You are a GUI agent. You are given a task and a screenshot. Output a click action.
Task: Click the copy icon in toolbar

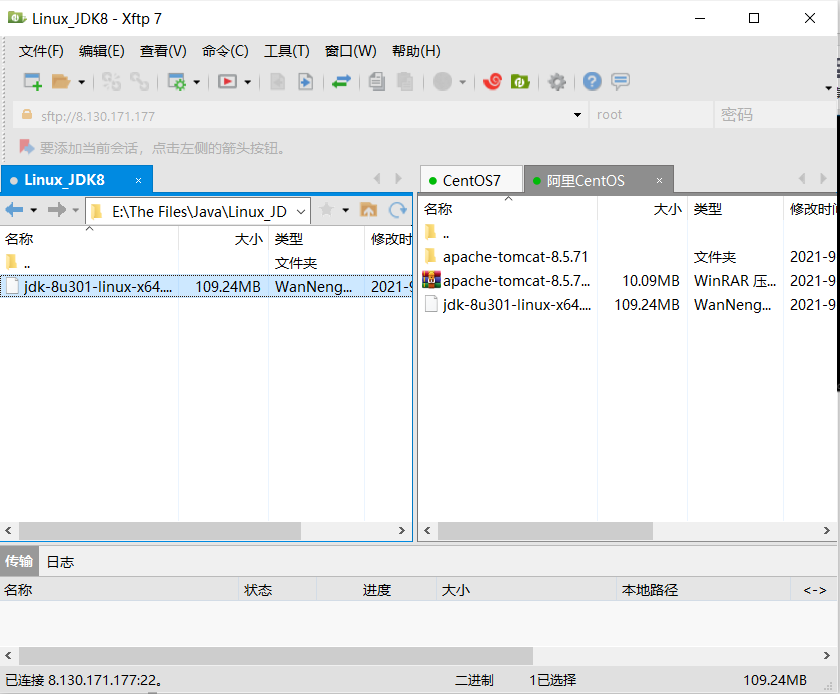[x=377, y=82]
